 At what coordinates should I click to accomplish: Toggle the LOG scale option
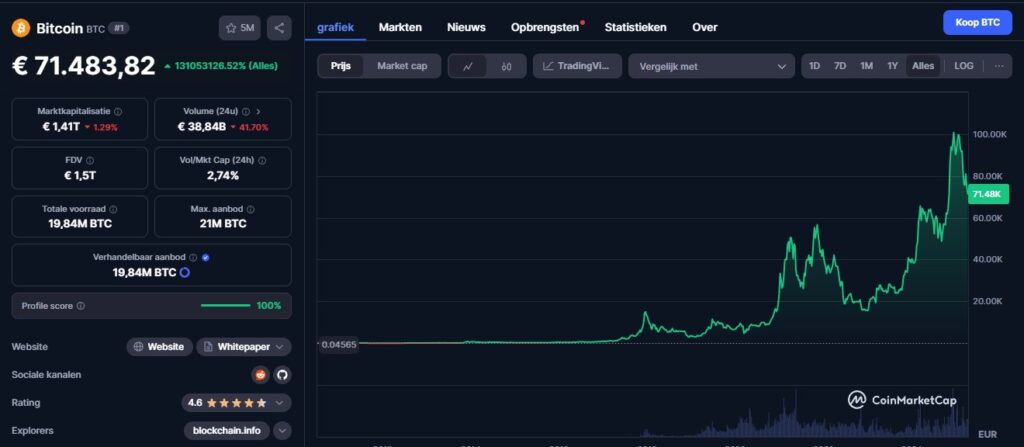(x=963, y=66)
